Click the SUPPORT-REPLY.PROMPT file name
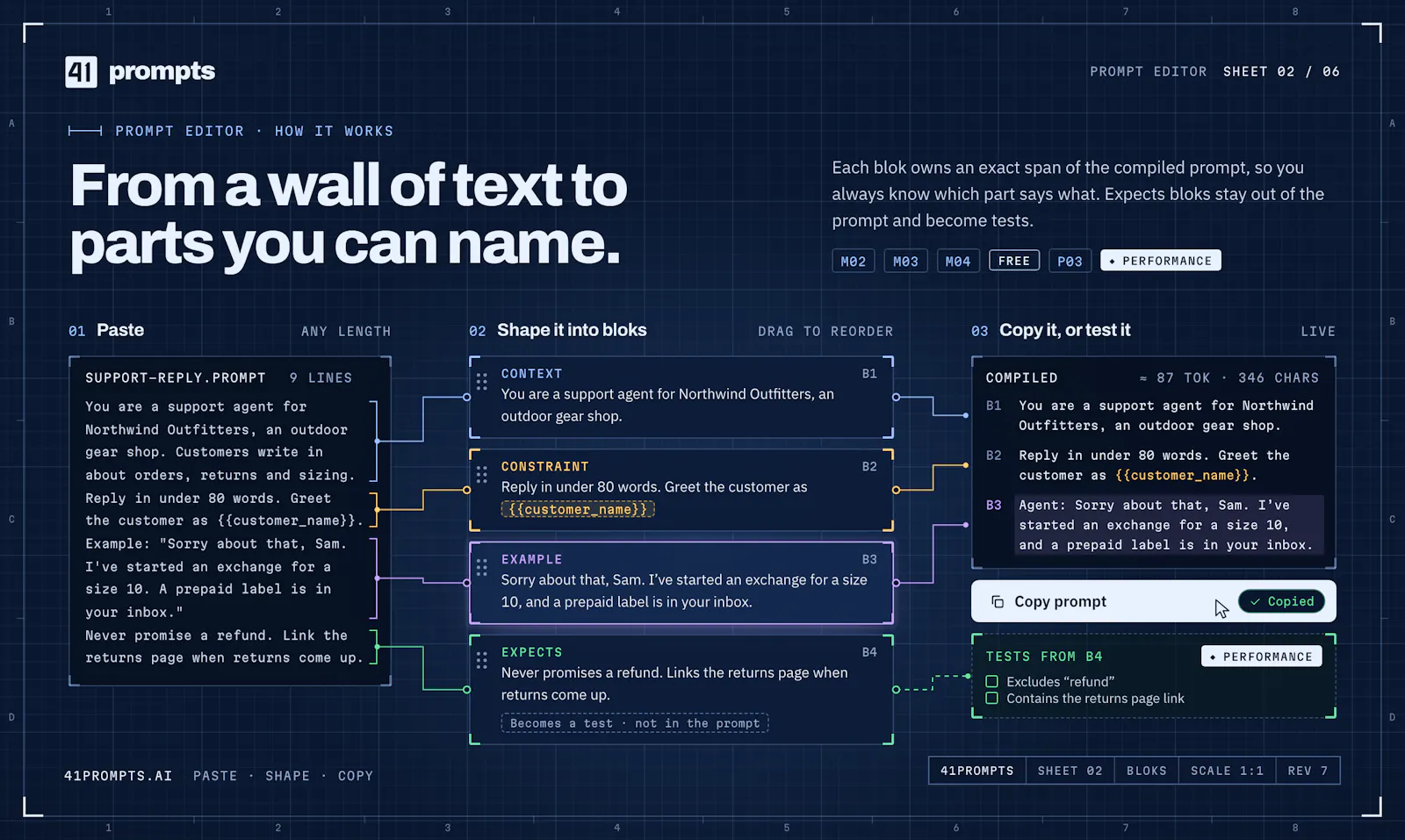The image size is (1405, 840). pyautogui.click(x=176, y=377)
